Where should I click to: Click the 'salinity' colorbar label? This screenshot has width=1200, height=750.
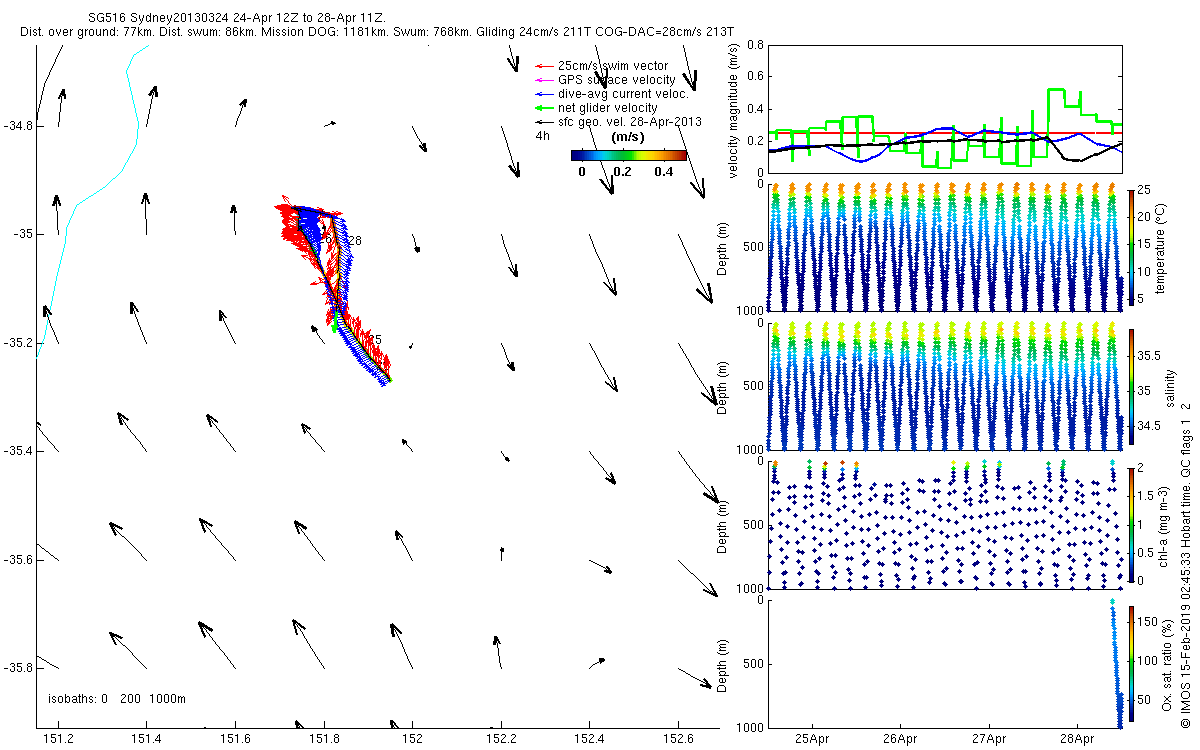pos(1170,387)
